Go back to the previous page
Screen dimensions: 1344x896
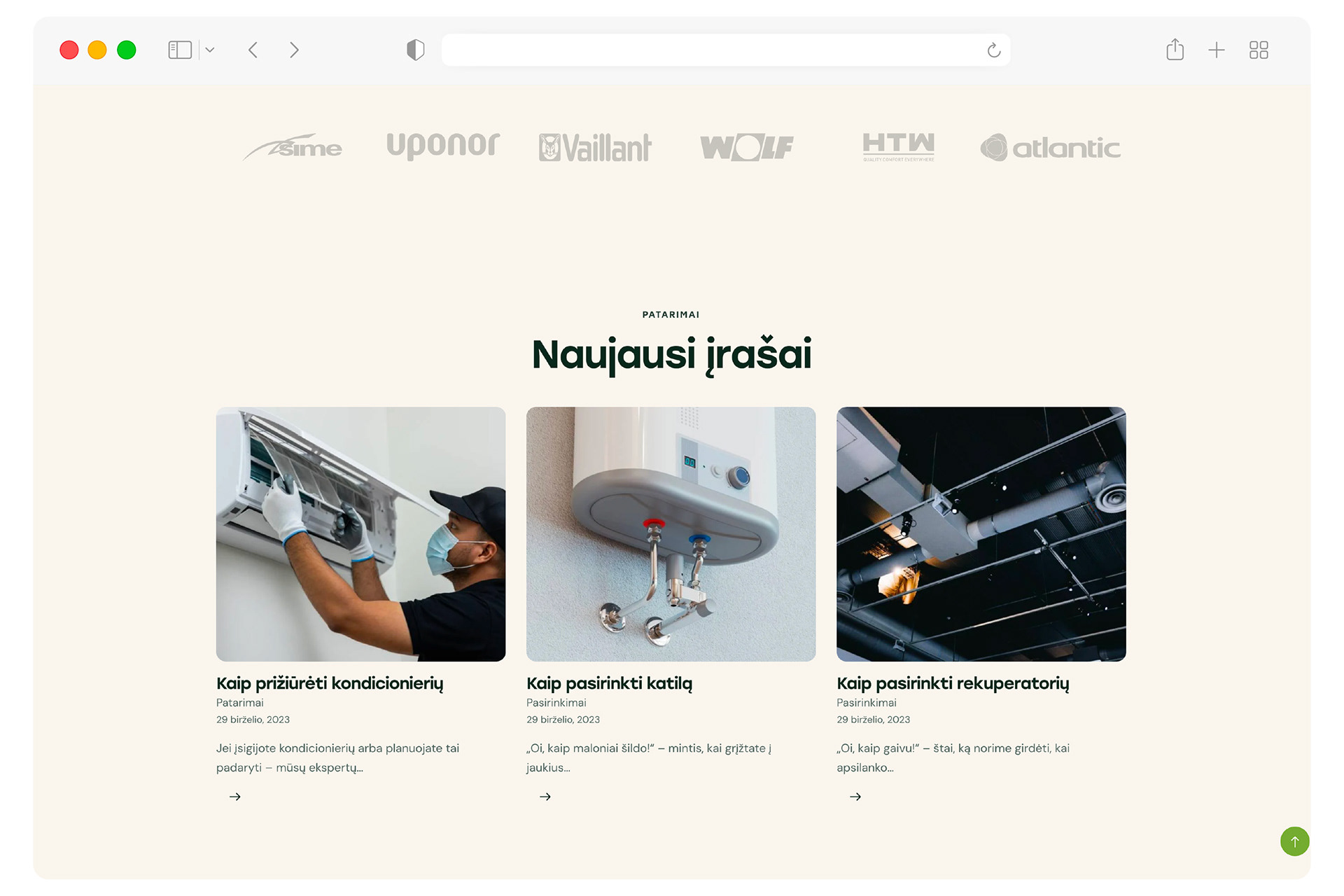click(x=253, y=50)
